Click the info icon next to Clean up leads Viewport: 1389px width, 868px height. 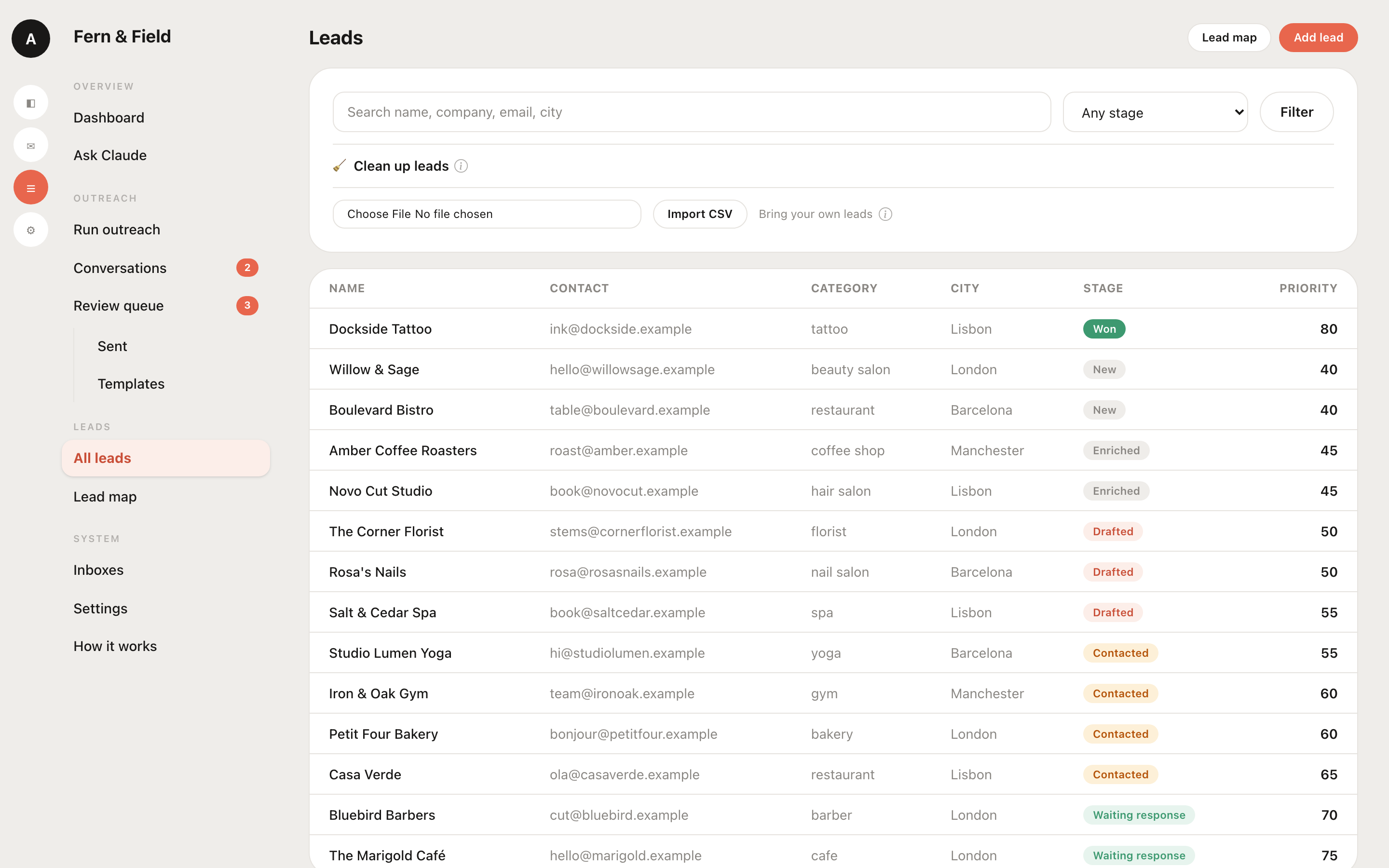pyautogui.click(x=461, y=166)
